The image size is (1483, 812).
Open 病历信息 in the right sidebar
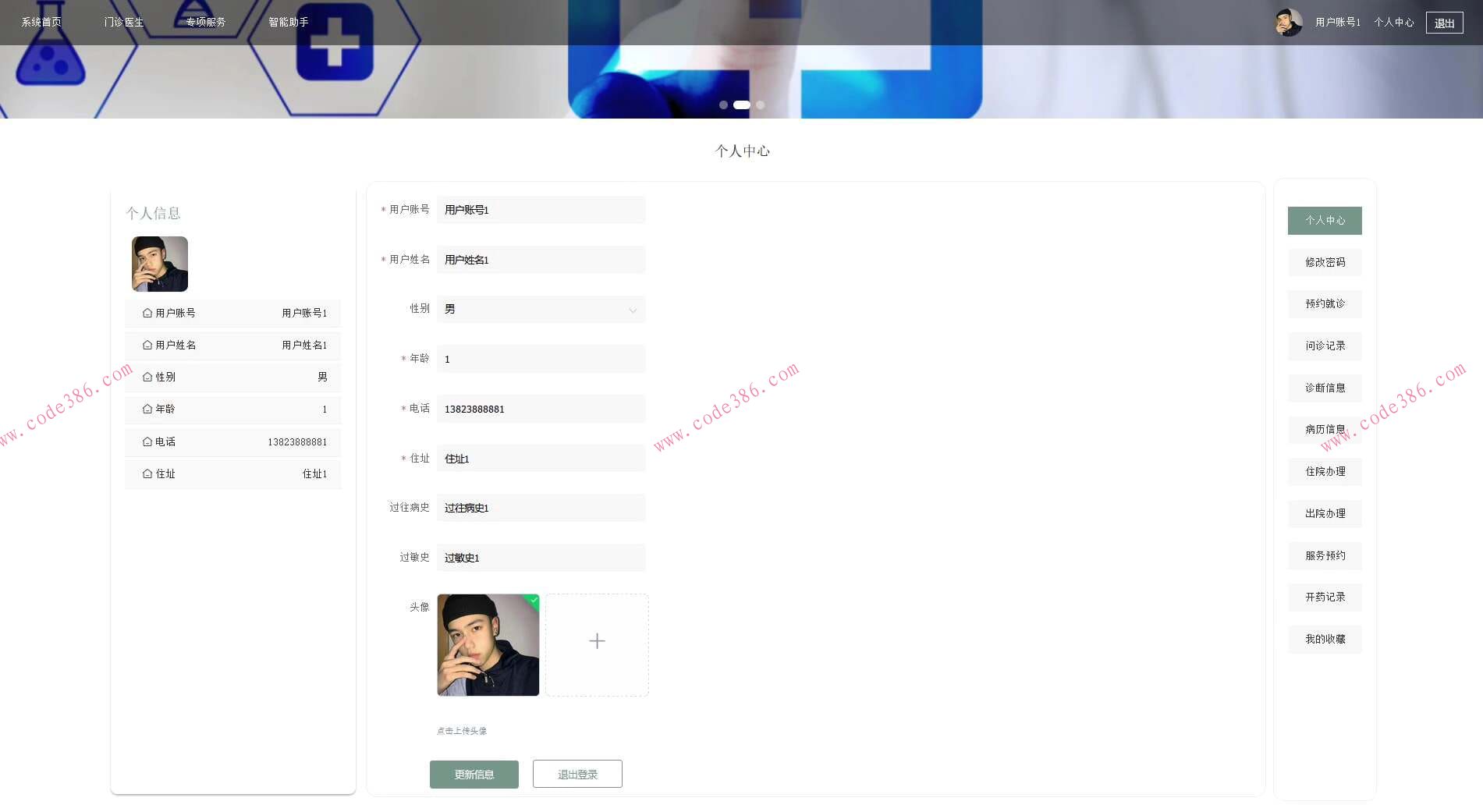[x=1324, y=430]
